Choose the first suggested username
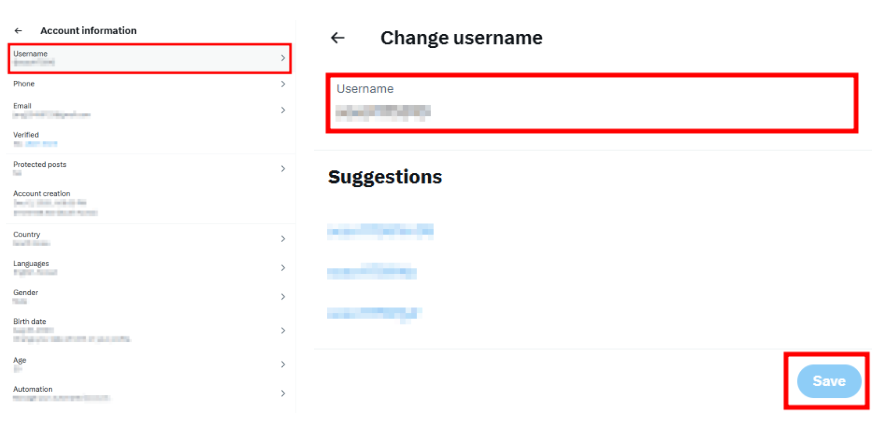Image resolution: width=880 pixels, height=434 pixels. (380, 232)
